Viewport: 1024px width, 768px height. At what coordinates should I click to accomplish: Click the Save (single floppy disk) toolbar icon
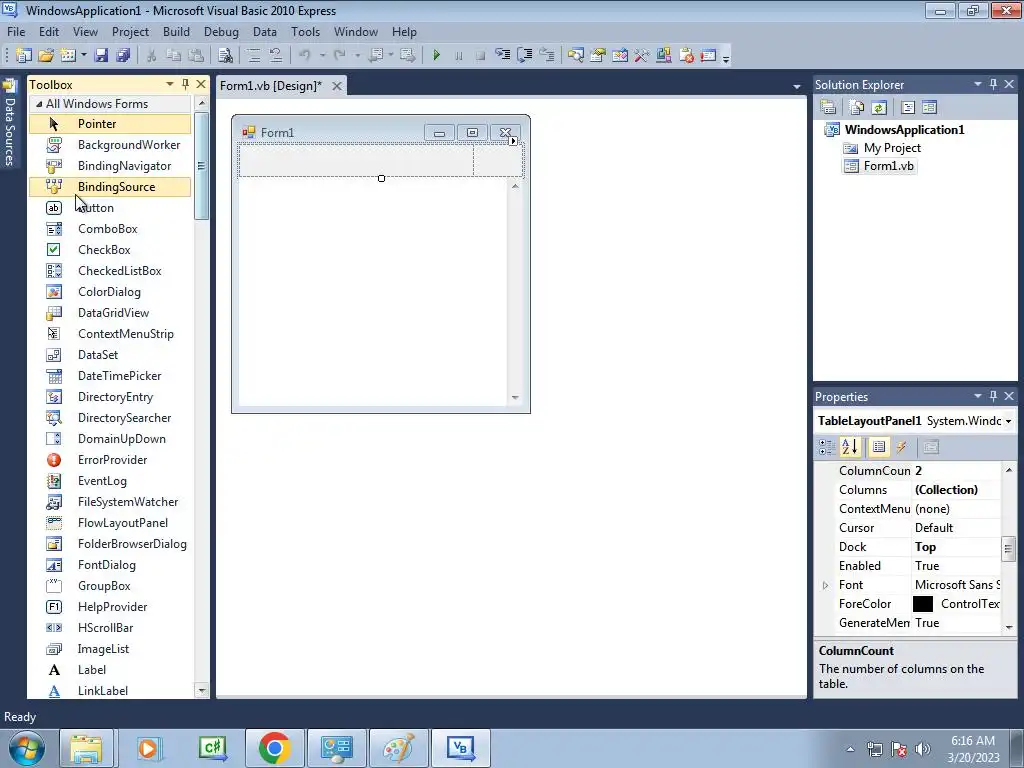point(101,56)
